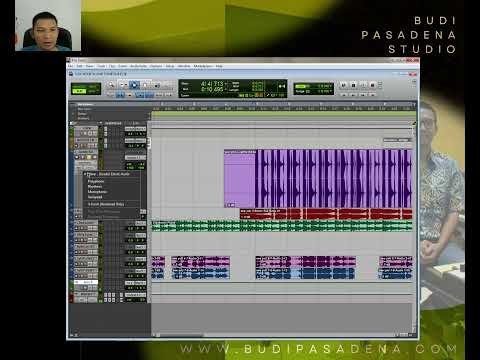The image size is (480, 360).
Task: Click the Go to End transport button
Action: tap(372, 95)
